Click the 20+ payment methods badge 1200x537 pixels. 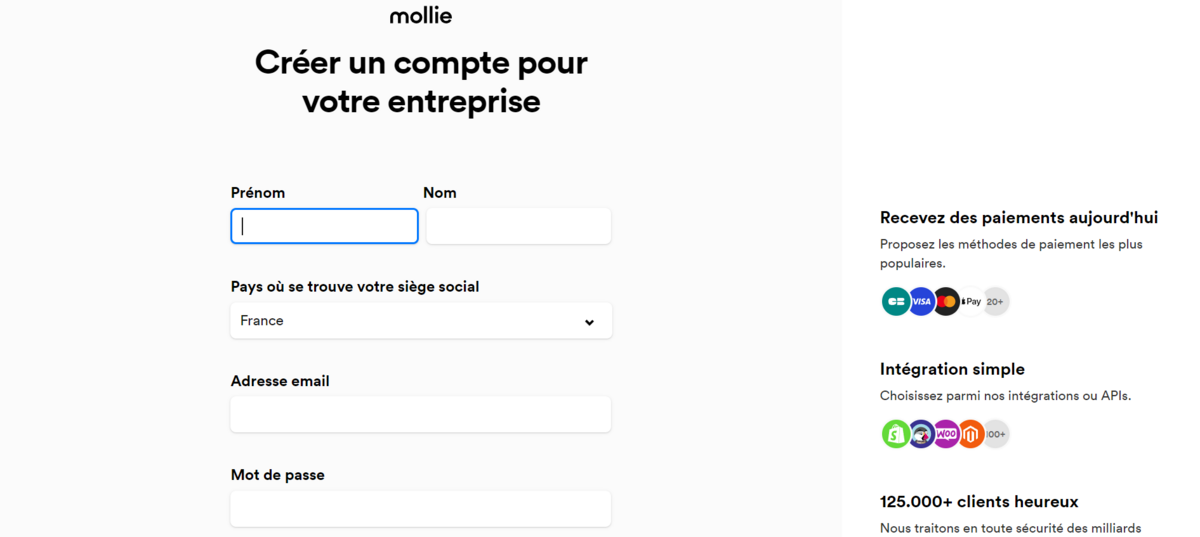click(996, 301)
